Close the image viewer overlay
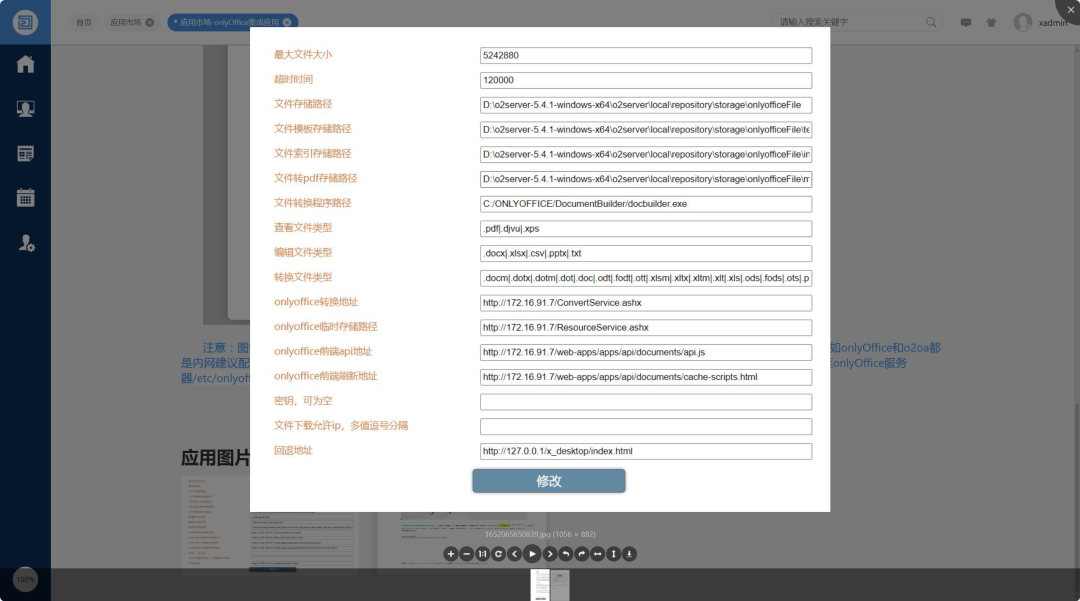The image size is (1080, 601). point(1070,10)
